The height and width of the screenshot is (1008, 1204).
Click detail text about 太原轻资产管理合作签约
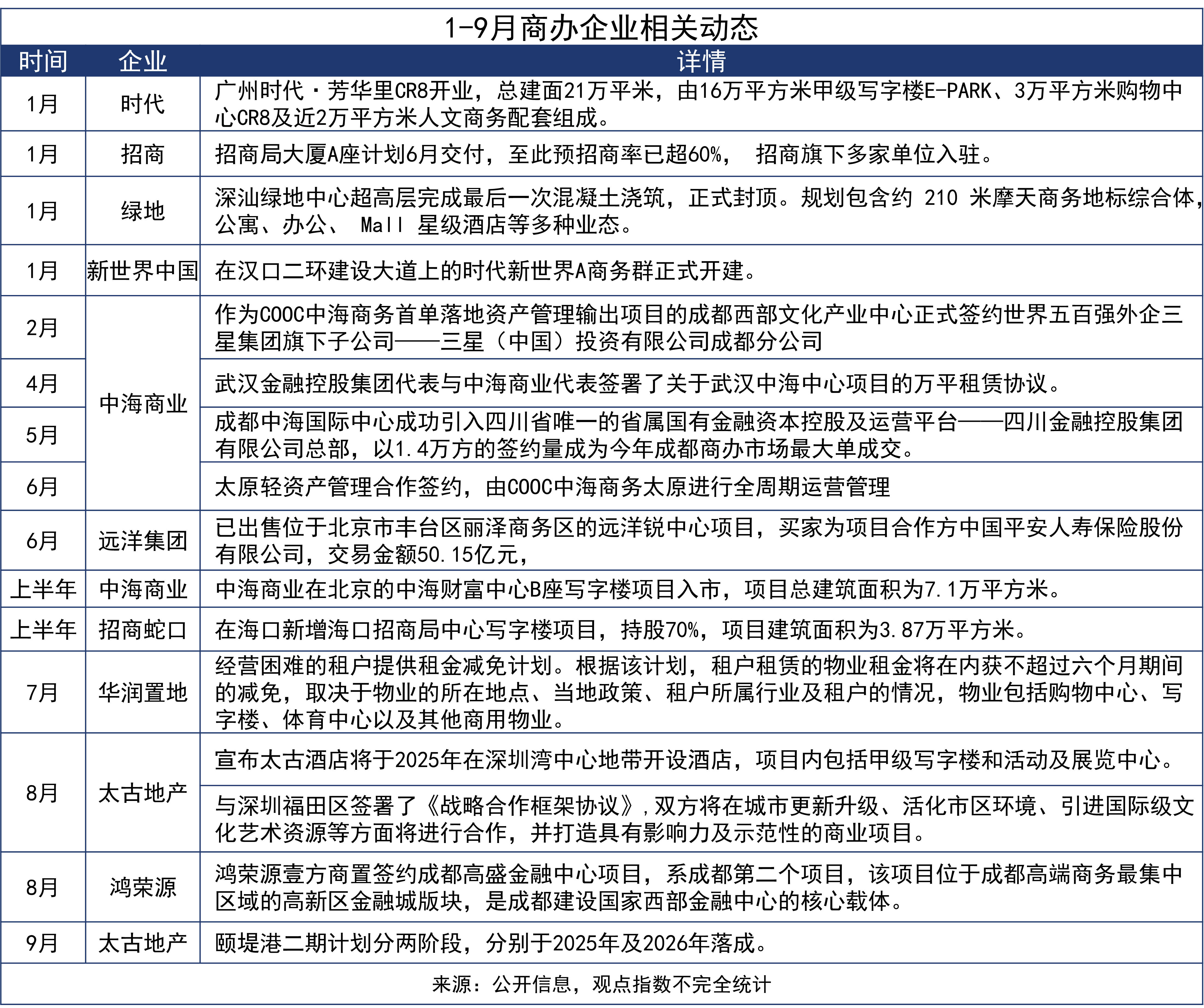coord(552,486)
